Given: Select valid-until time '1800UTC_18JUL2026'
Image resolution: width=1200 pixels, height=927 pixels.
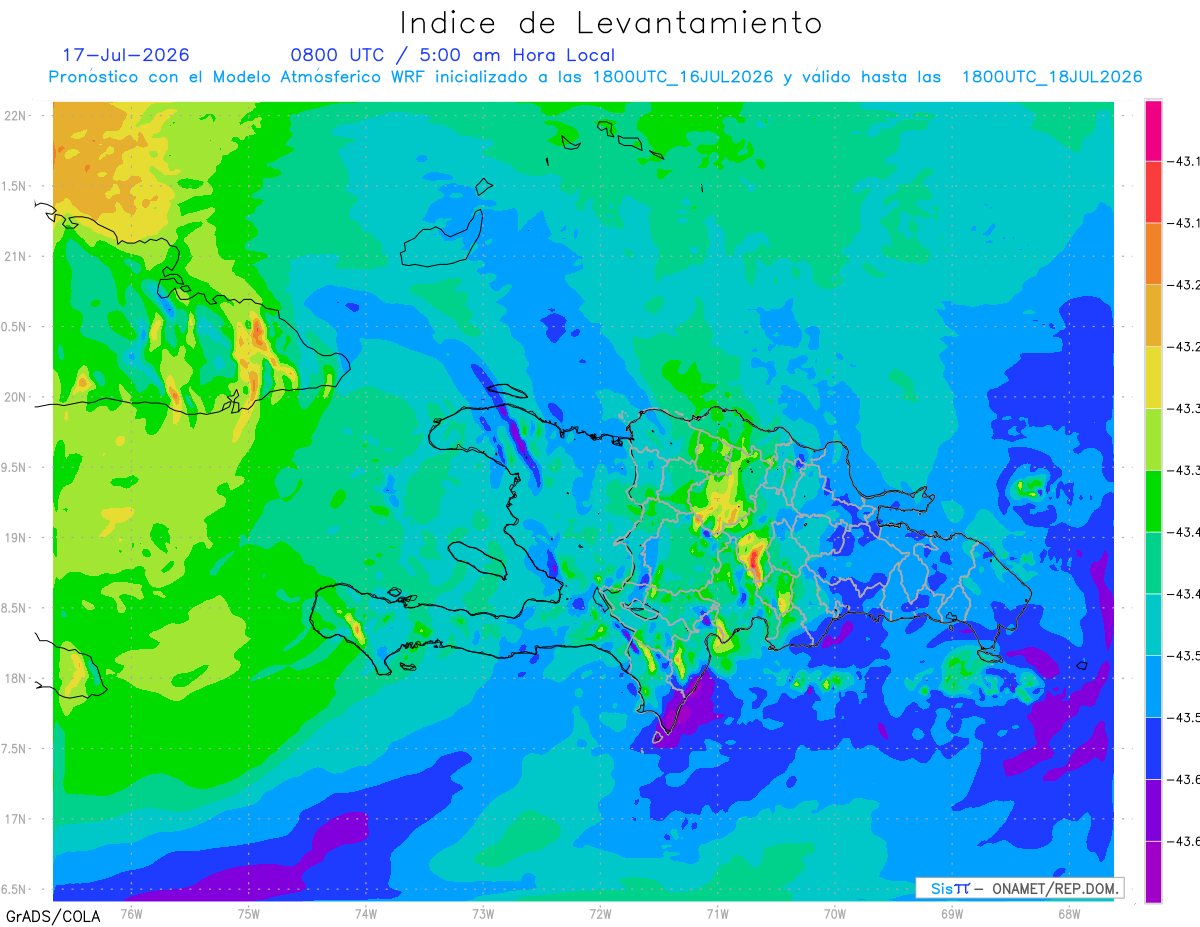Looking at the screenshot, I should click(1052, 77).
